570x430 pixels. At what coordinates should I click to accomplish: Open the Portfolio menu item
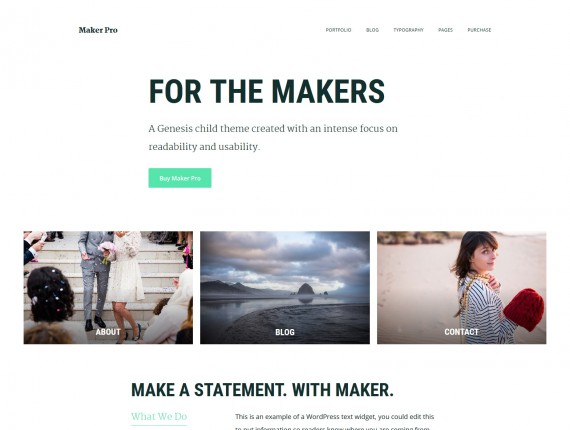tap(338, 30)
